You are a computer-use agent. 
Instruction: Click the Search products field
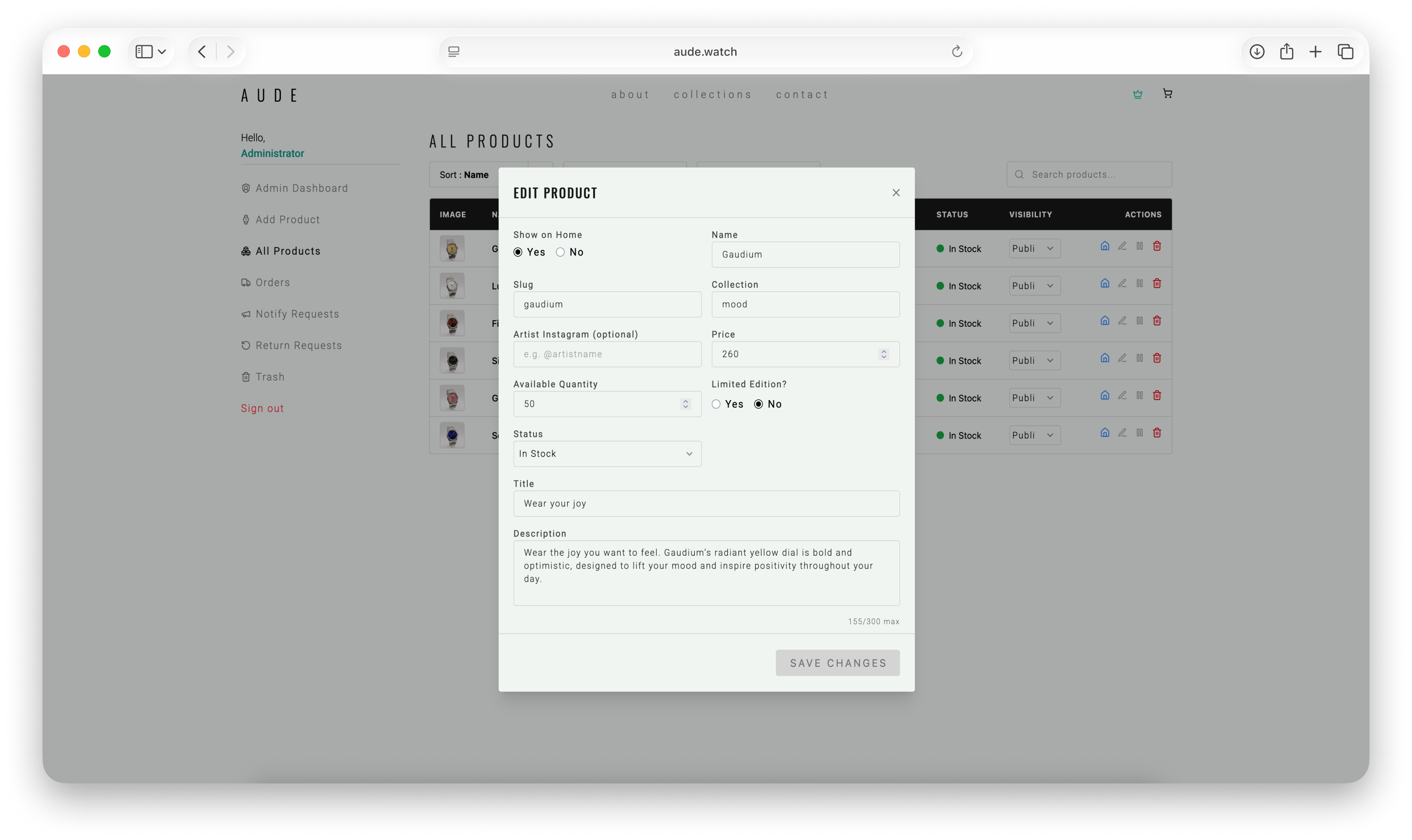tap(1088, 174)
